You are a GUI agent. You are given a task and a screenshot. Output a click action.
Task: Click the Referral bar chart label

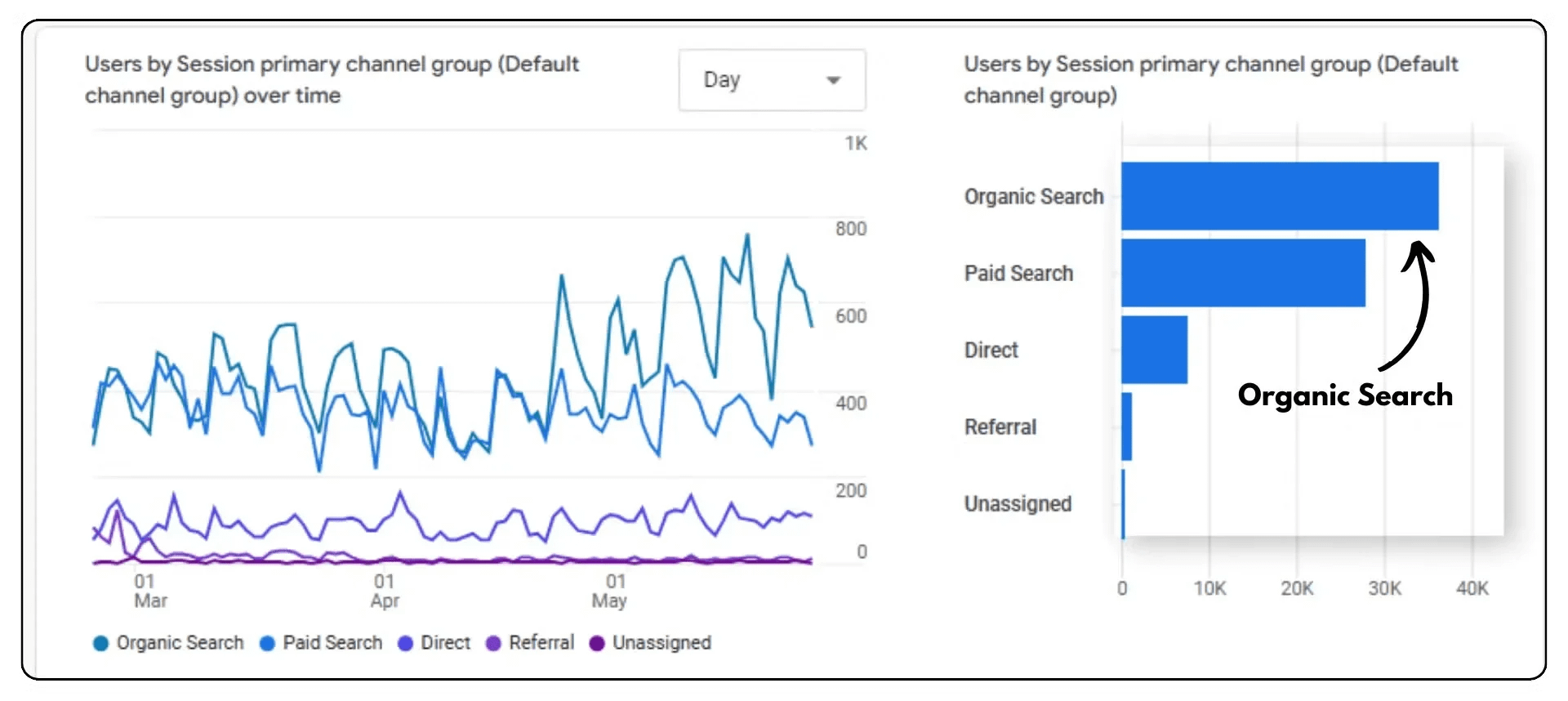coord(1000,427)
